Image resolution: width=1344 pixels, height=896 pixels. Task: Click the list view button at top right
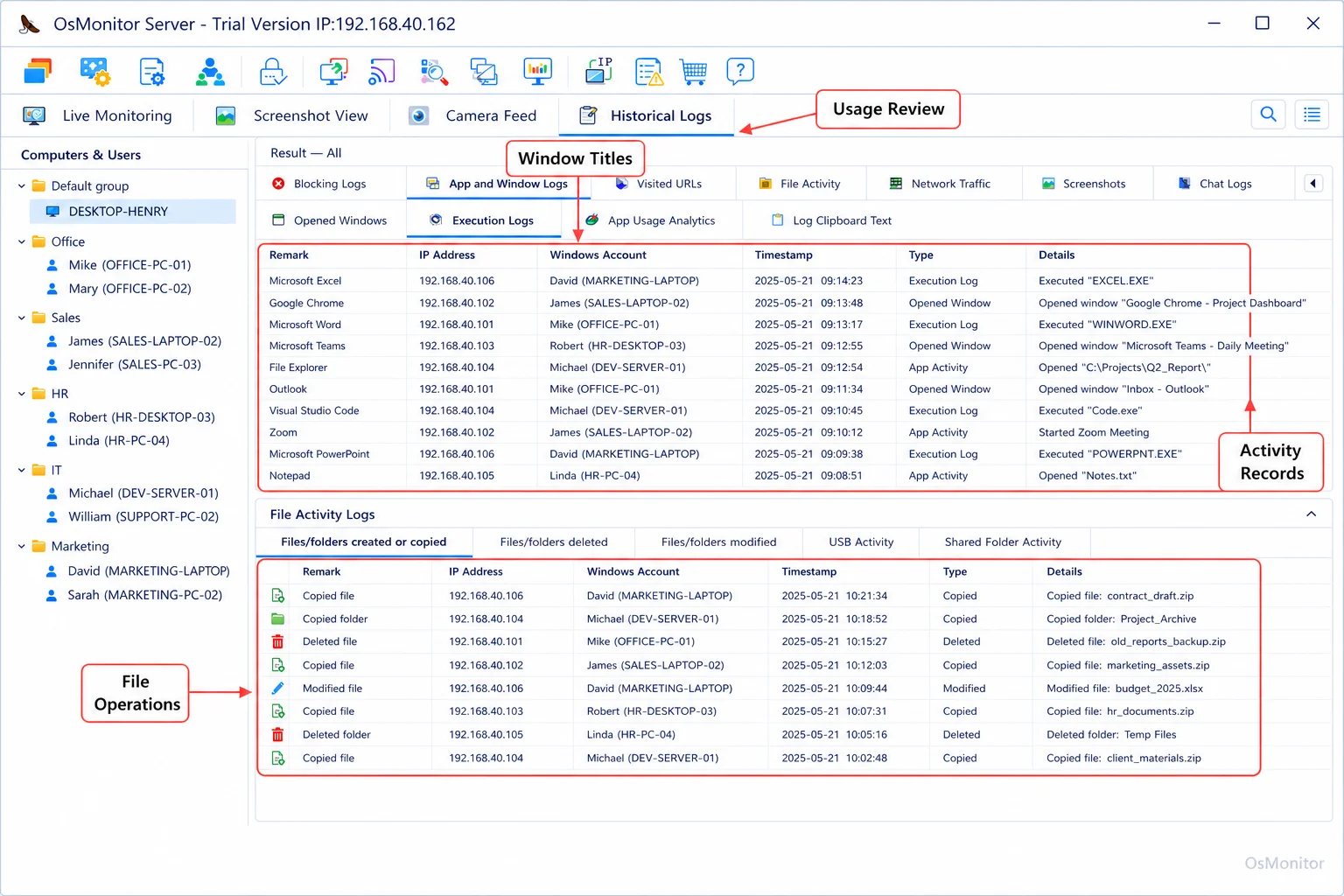tap(1312, 115)
